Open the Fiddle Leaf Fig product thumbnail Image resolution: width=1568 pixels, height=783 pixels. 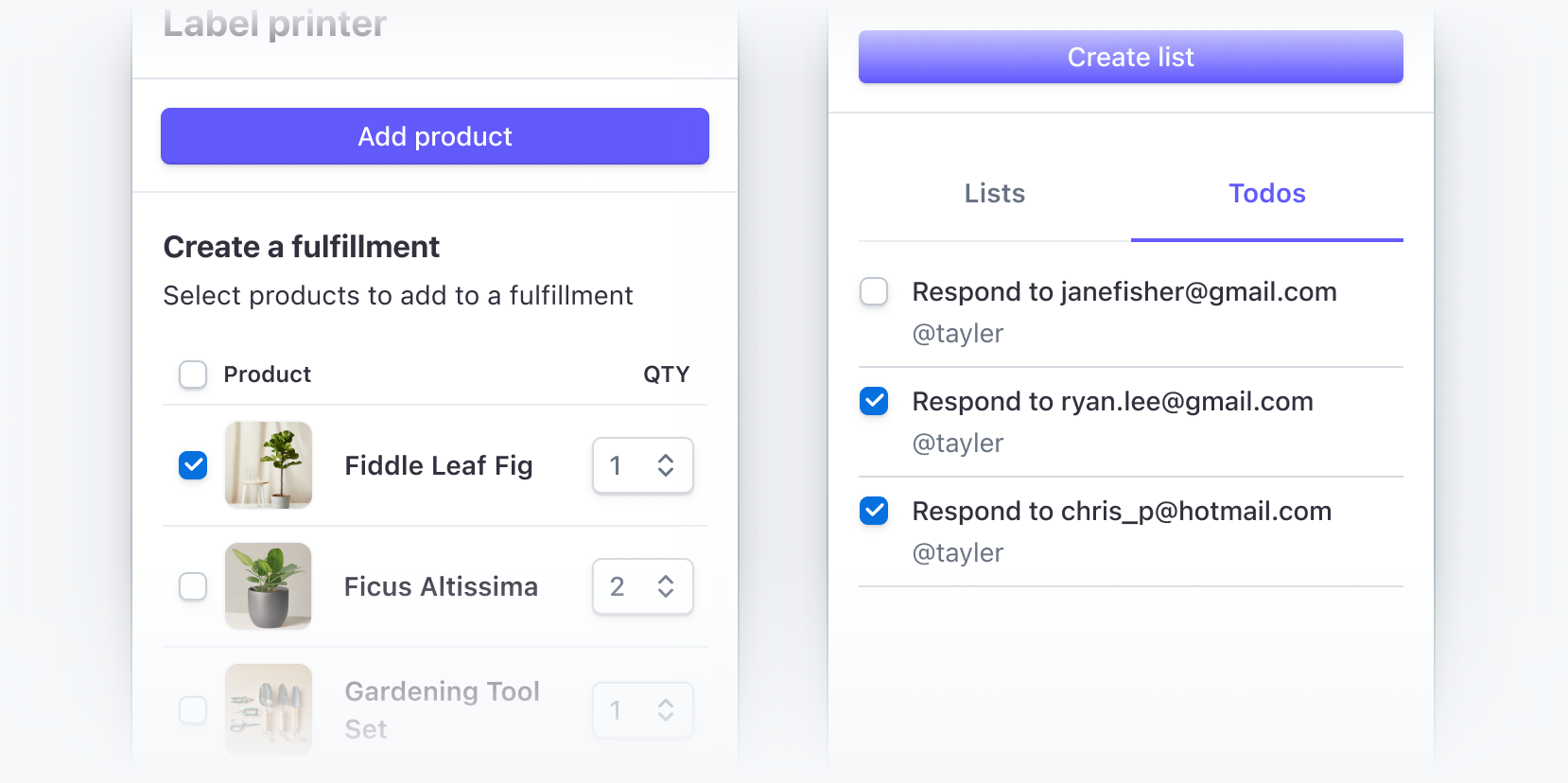pos(269,465)
